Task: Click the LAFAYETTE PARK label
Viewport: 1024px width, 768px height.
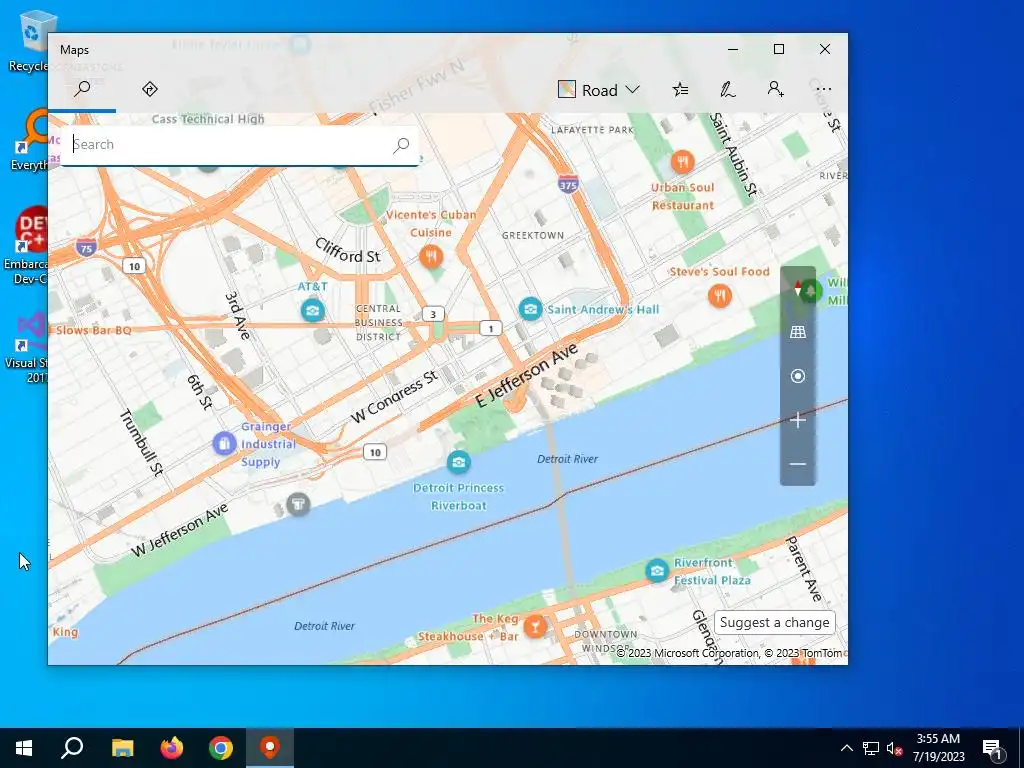Action: pyautogui.click(x=592, y=130)
